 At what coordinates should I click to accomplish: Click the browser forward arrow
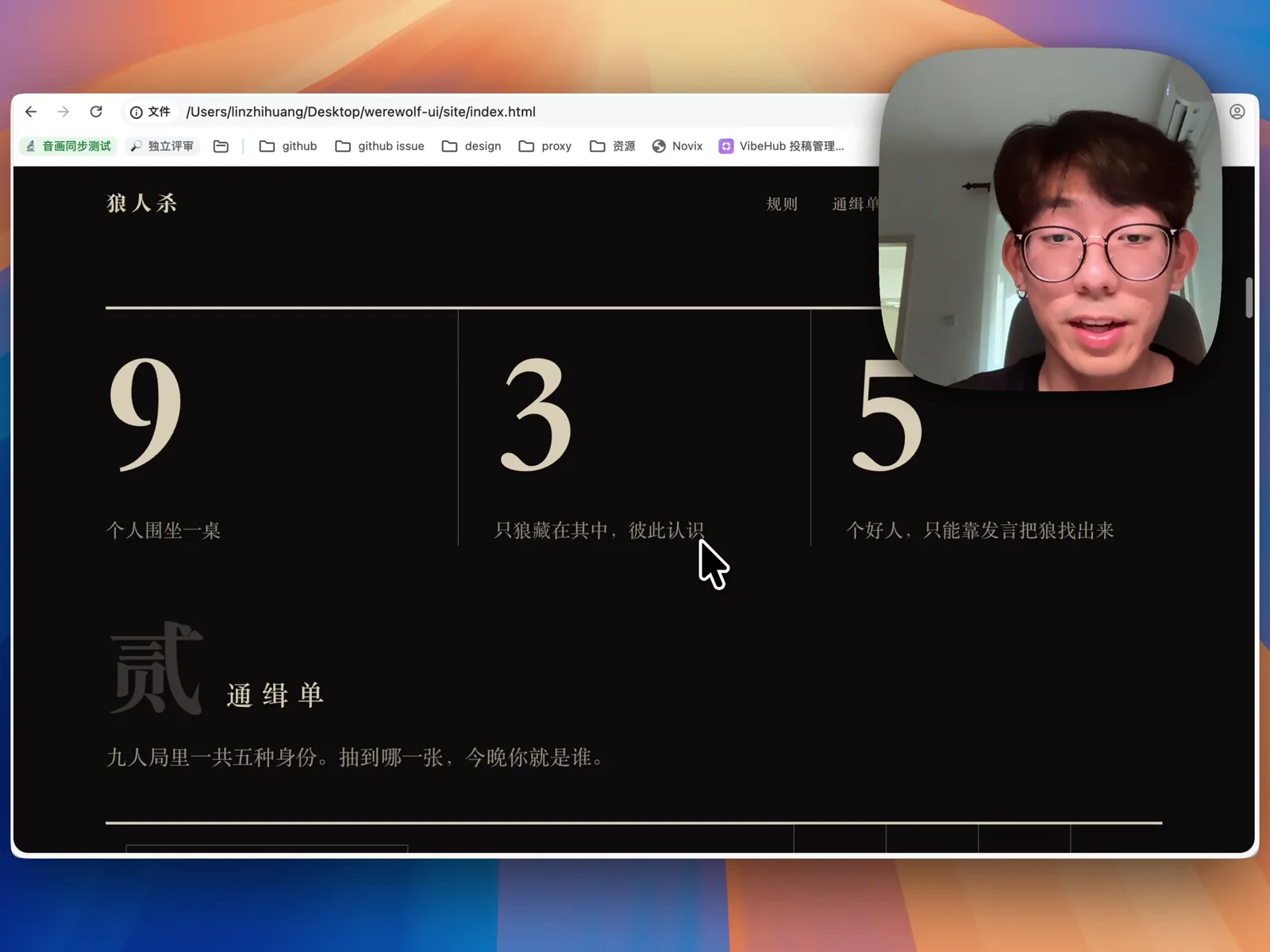(x=63, y=112)
